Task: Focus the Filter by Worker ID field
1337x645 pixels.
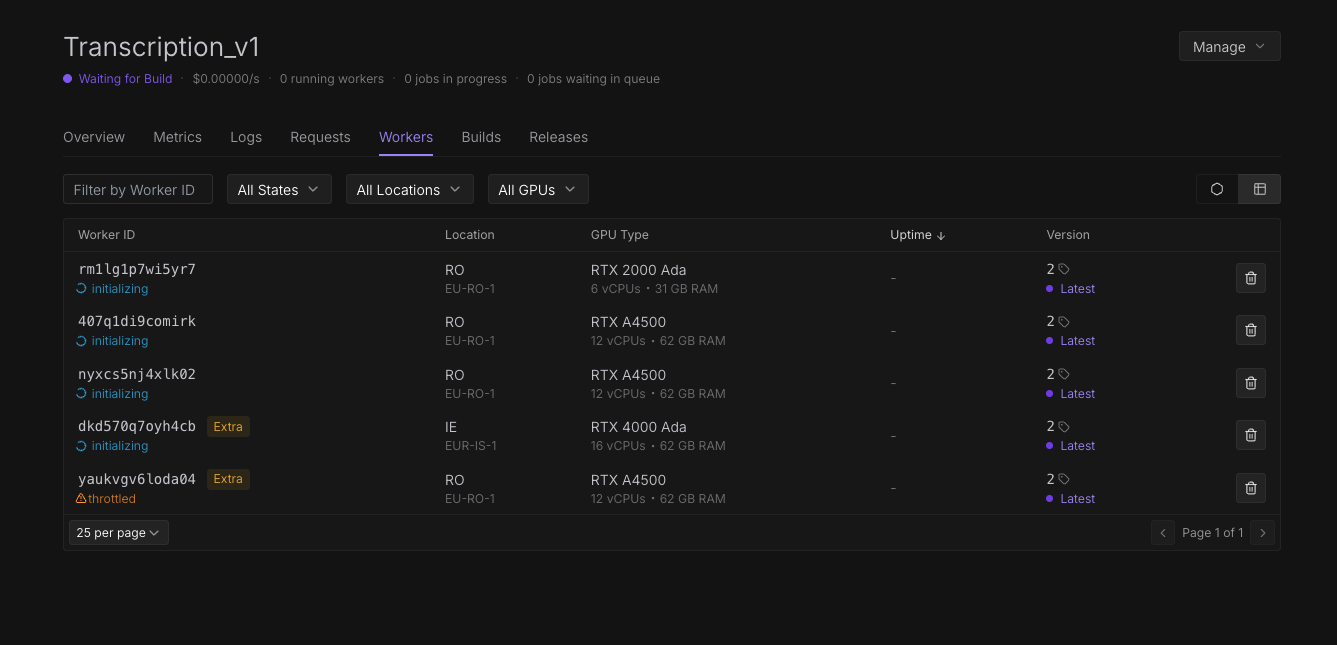Action: coord(138,190)
